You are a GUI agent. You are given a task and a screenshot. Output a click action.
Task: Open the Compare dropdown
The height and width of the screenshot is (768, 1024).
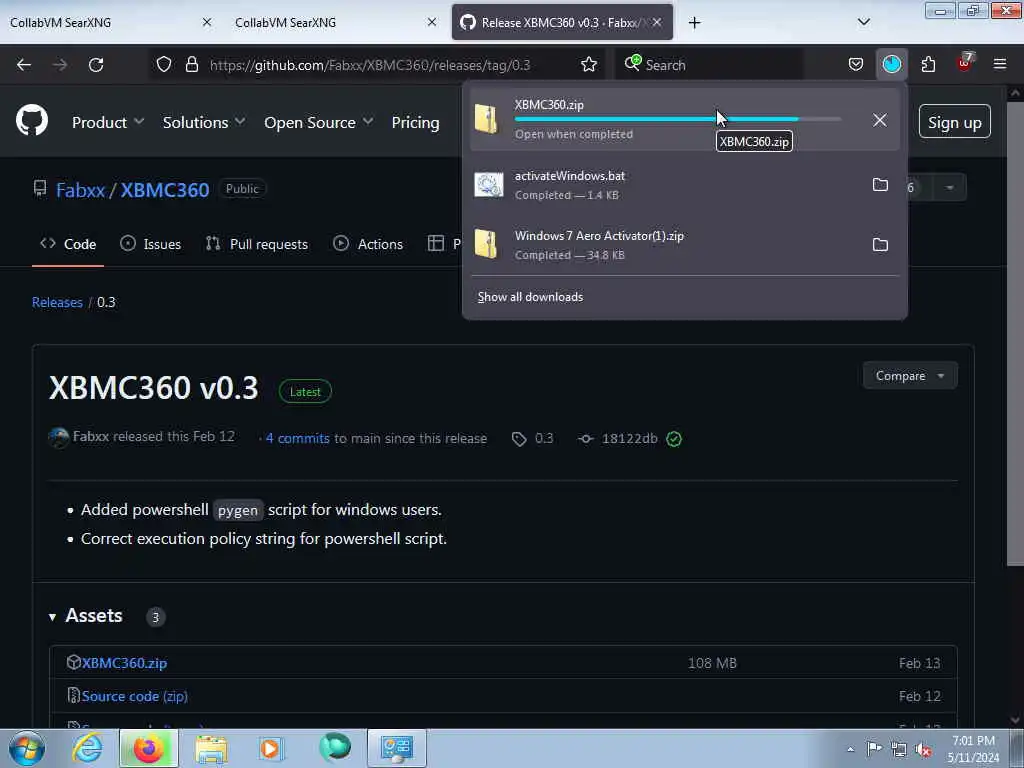click(910, 376)
